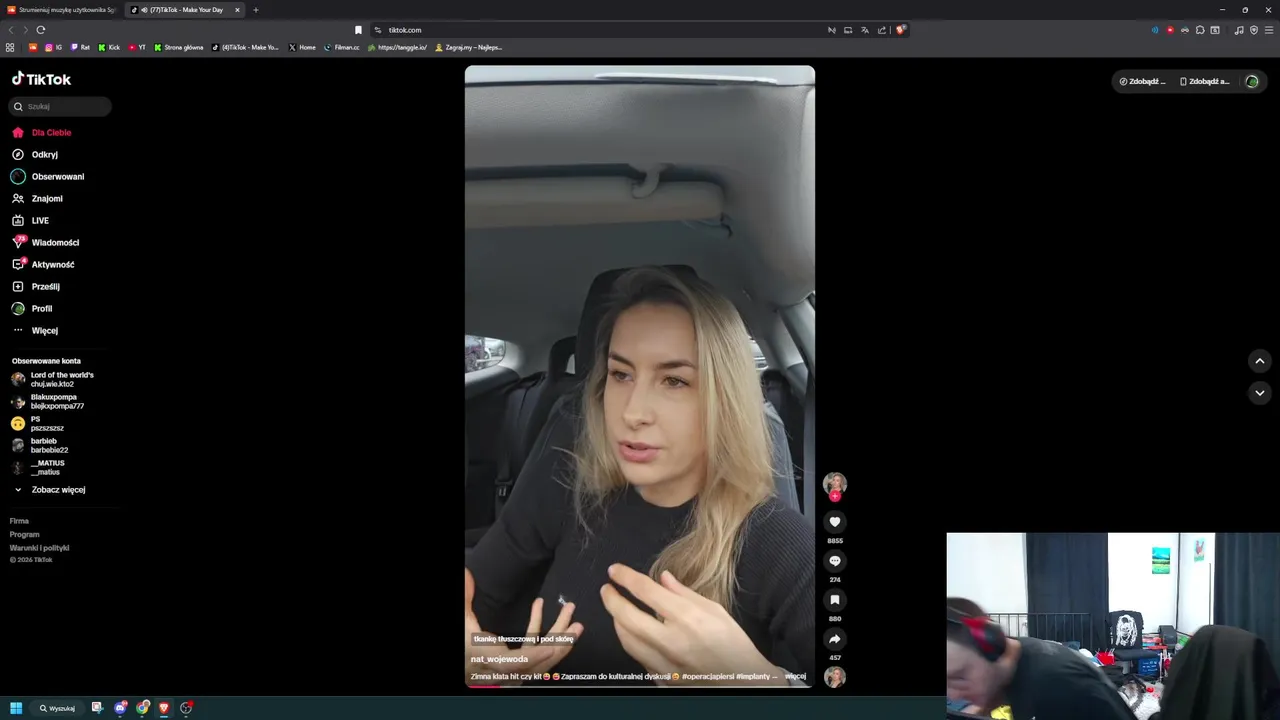Open the media control music note icon

[1239, 30]
